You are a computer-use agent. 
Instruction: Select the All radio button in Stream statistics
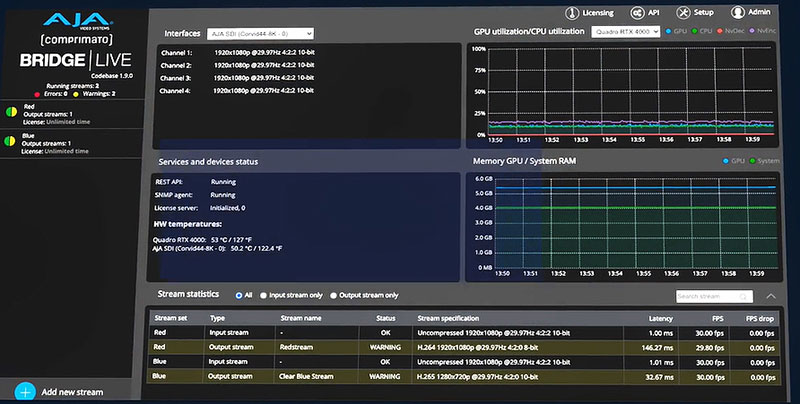[x=238, y=296]
